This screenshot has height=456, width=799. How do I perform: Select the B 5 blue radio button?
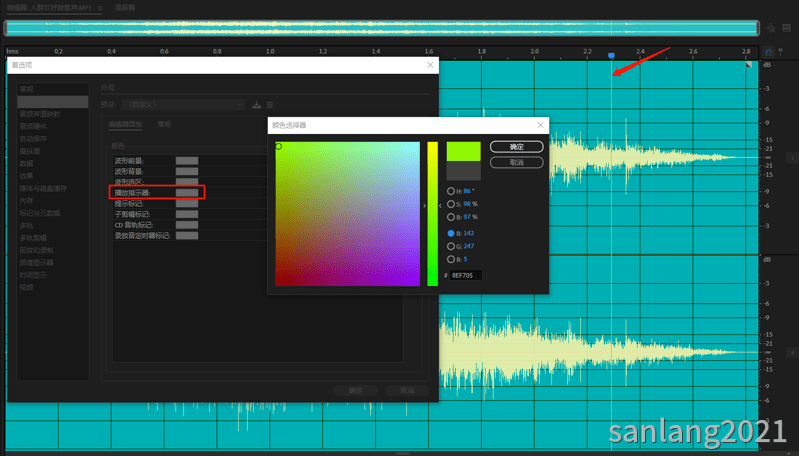pyautogui.click(x=451, y=259)
